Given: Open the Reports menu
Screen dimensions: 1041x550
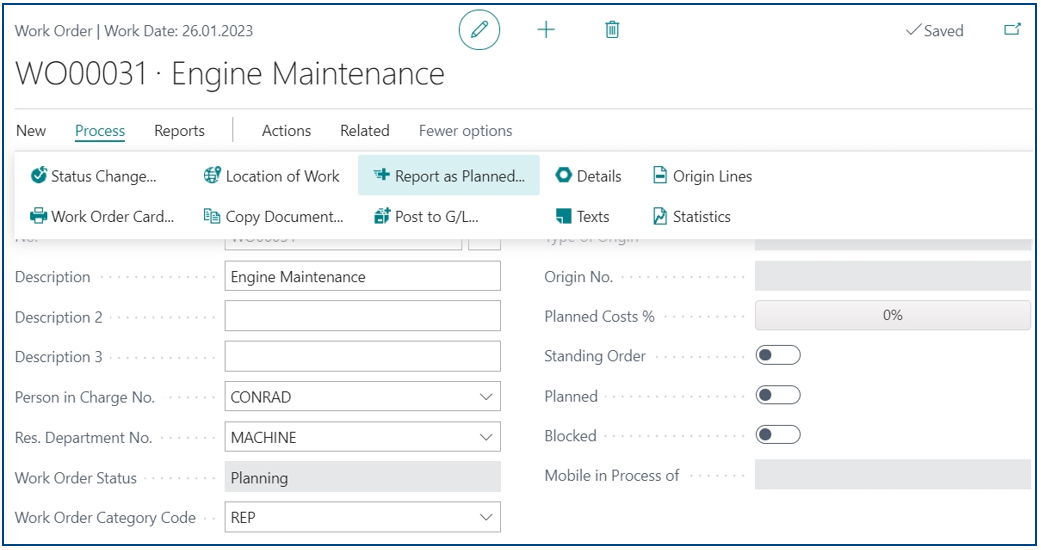Looking at the screenshot, I should click(179, 131).
